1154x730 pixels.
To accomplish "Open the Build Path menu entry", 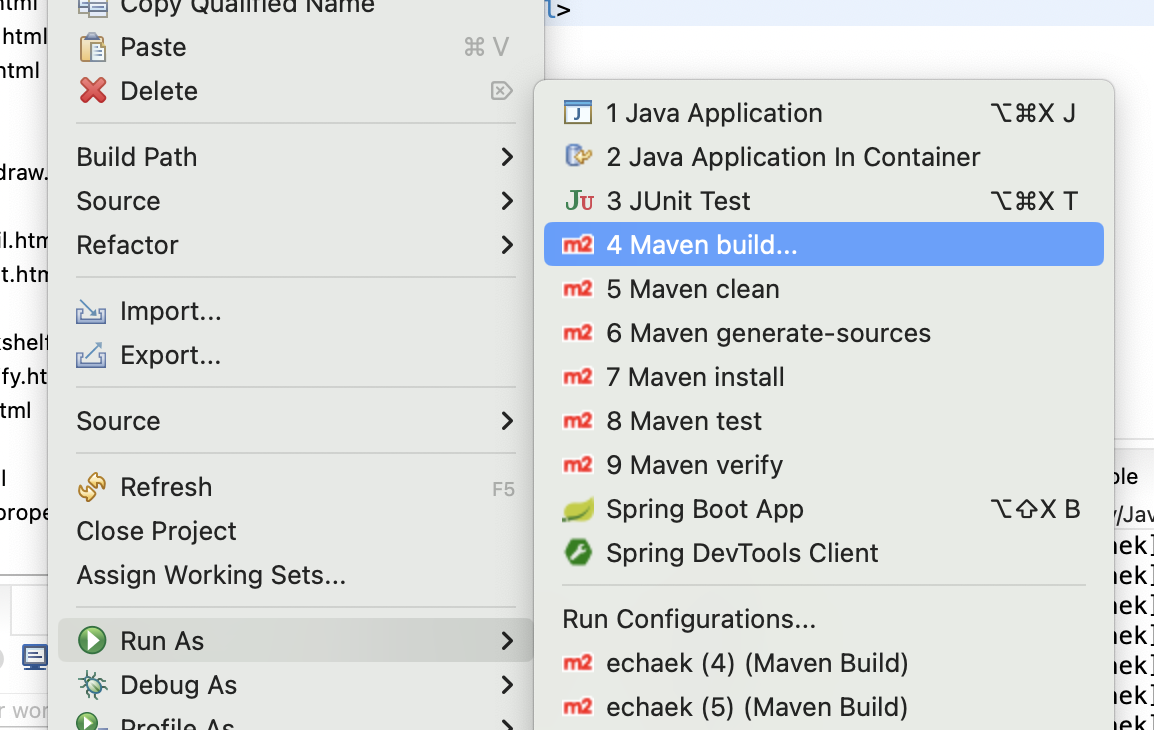I will click(x=295, y=157).
